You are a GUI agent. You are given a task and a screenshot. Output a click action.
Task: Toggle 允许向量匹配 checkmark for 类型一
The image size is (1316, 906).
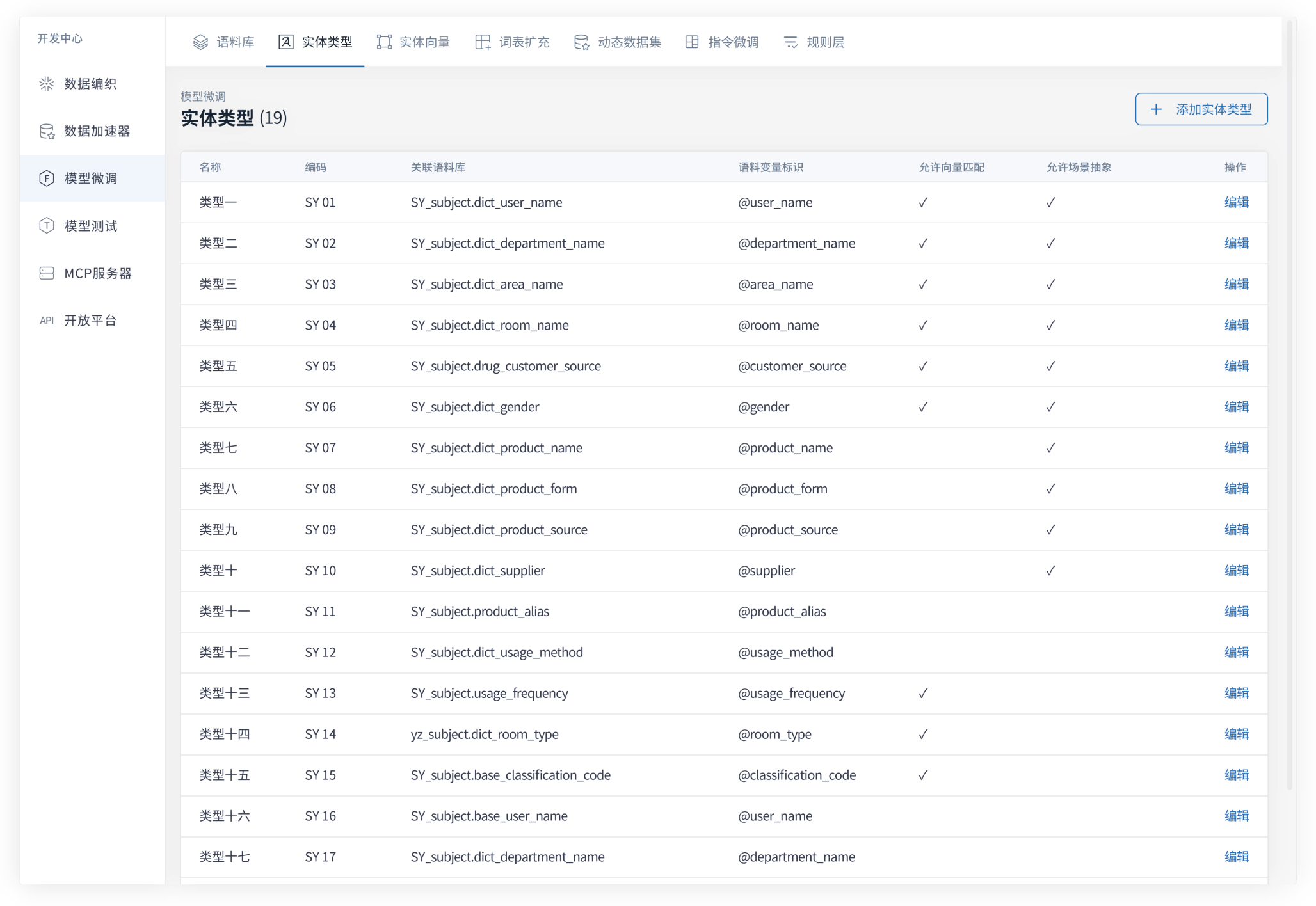click(x=922, y=203)
